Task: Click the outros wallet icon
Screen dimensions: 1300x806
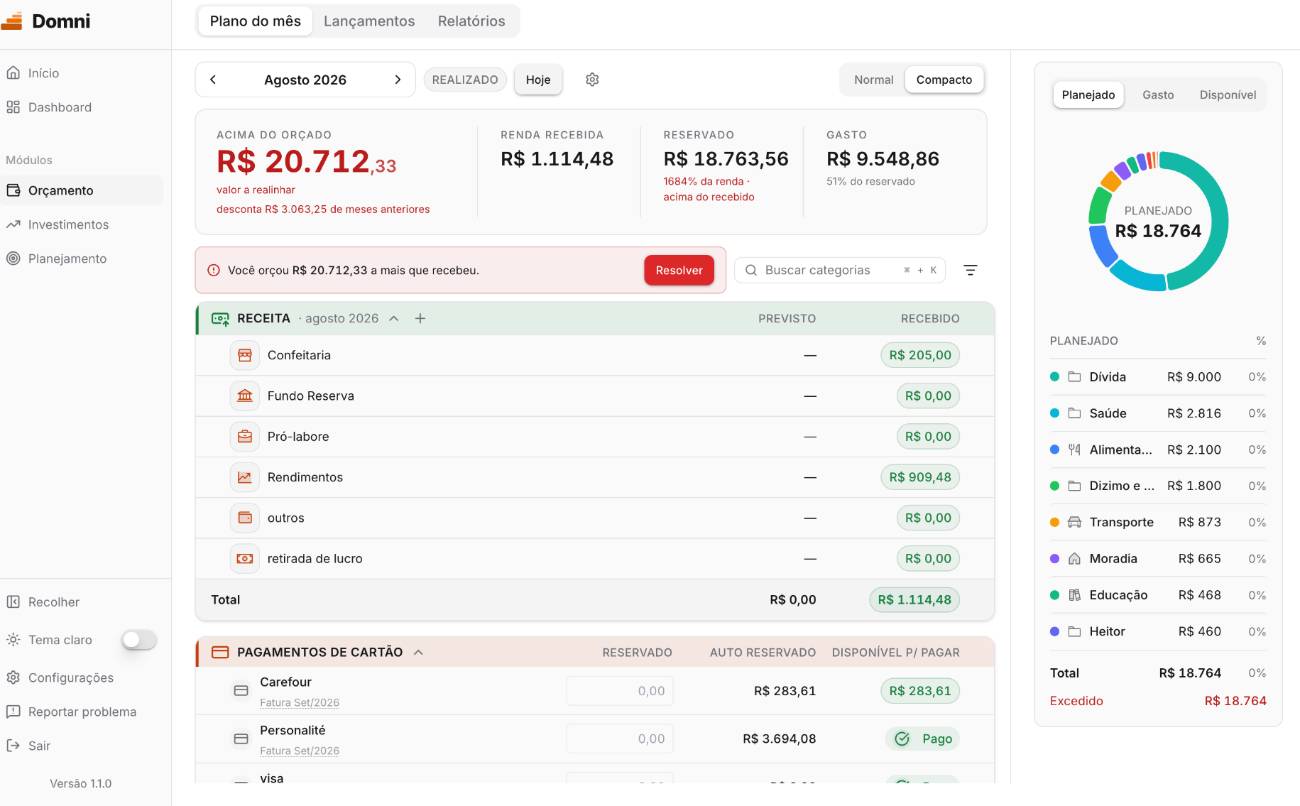Action: click(x=245, y=518)
